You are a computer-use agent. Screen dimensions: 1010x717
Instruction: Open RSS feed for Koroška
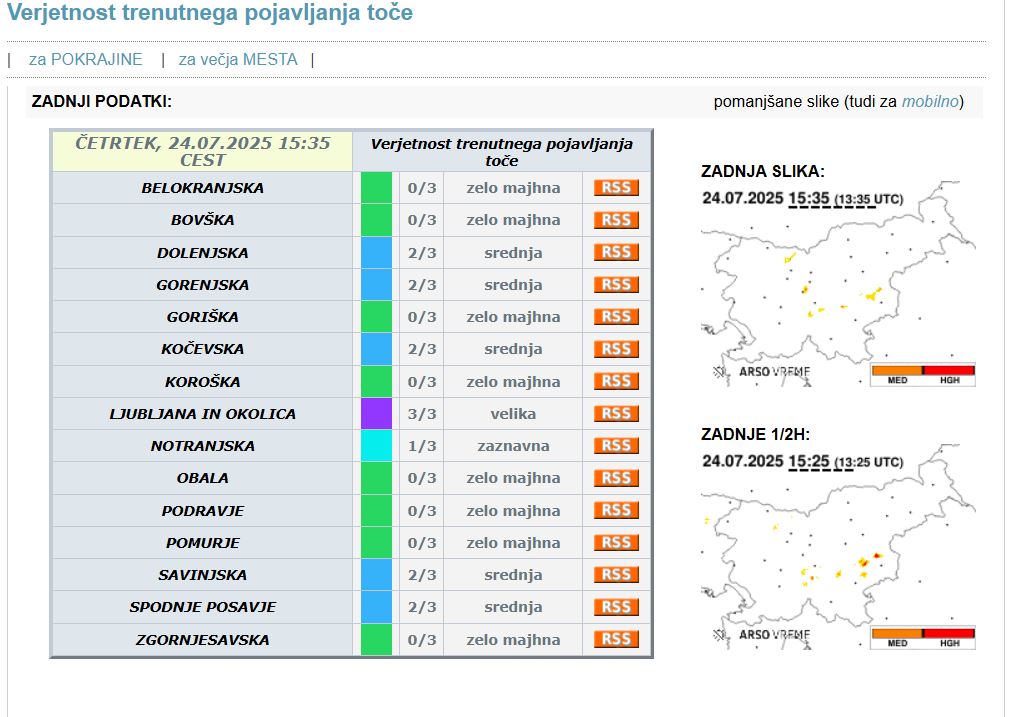(616, 381)
